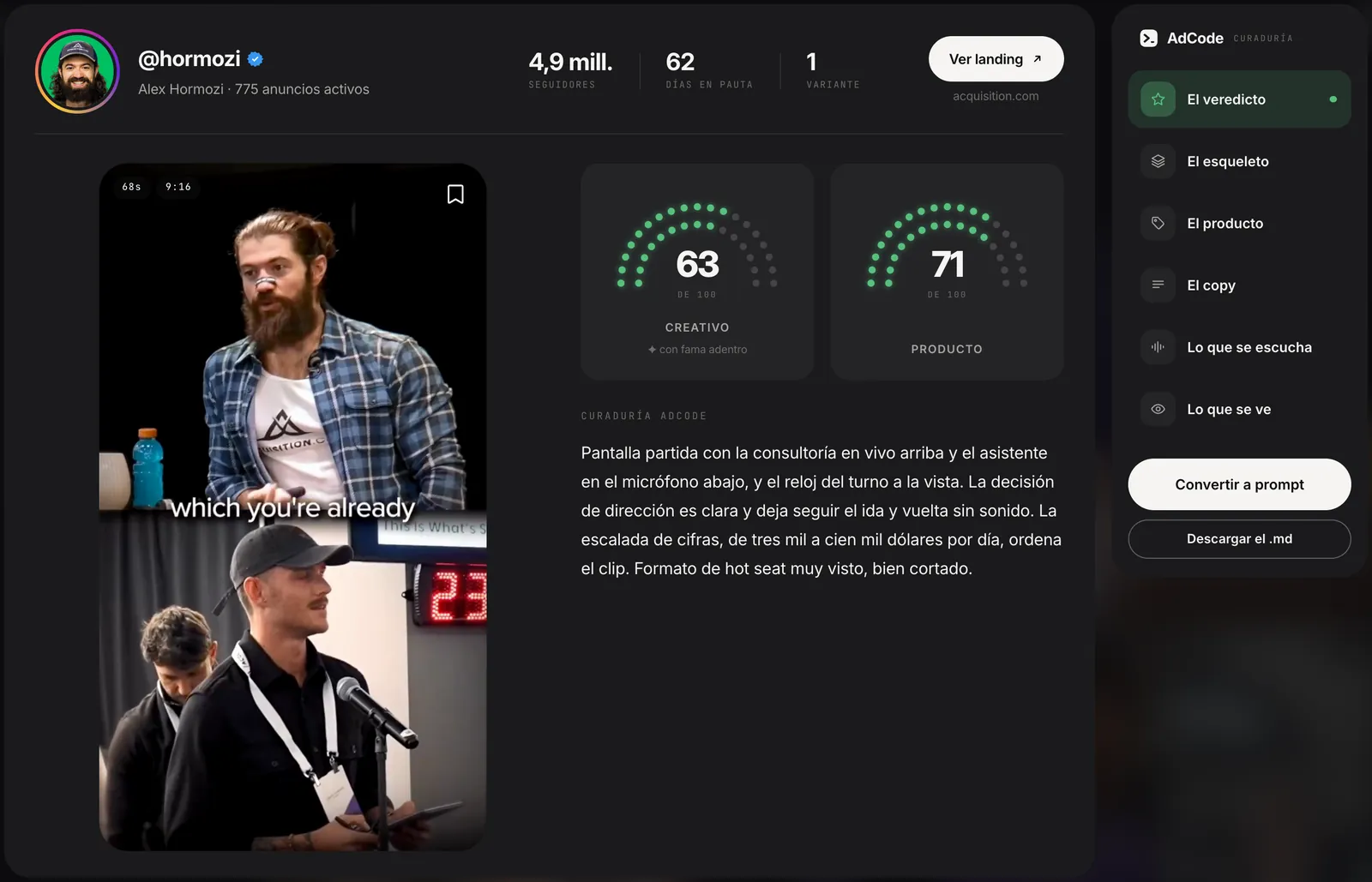Go to the El producto section

[1239, 223]
